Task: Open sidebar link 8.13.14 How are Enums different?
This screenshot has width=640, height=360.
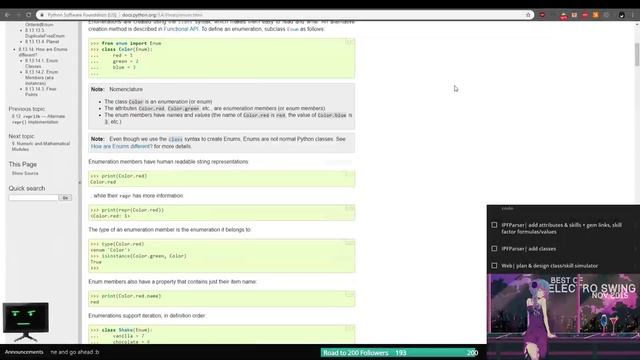Action: click(43, 52)
